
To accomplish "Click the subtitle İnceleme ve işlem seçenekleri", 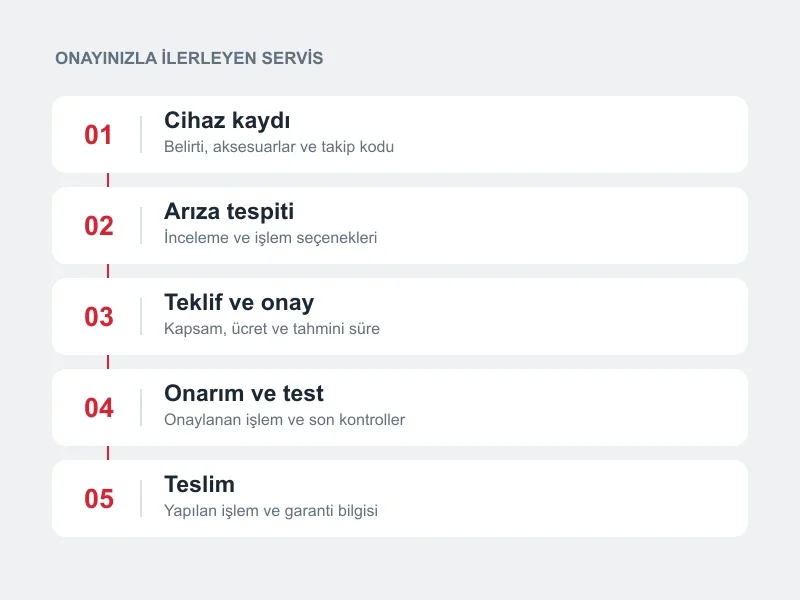I will tap(270, 238).
